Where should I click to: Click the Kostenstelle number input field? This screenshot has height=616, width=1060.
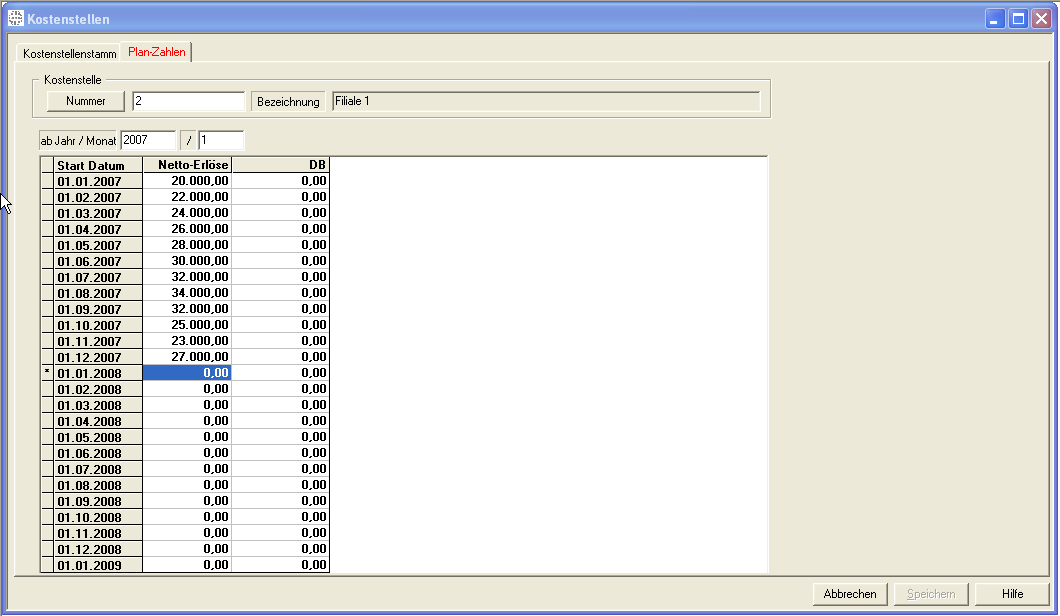[x=188, y=101]
